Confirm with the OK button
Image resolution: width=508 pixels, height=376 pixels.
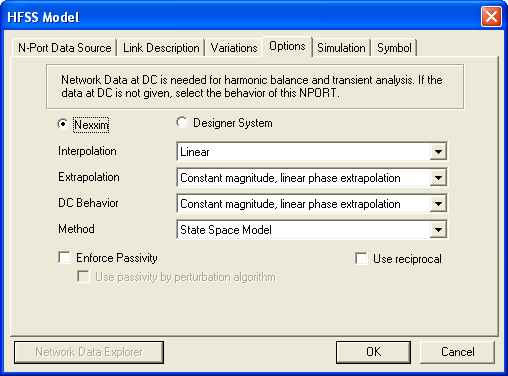click(373, 352)
